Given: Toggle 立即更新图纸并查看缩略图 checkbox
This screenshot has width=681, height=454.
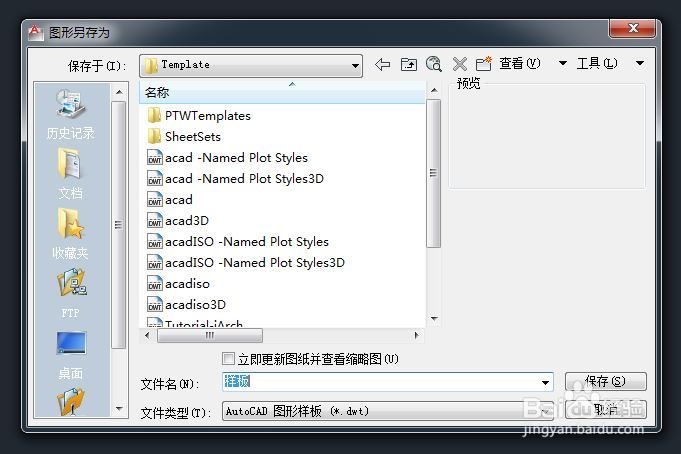Looking at the screenshot, I should (228, 359).
